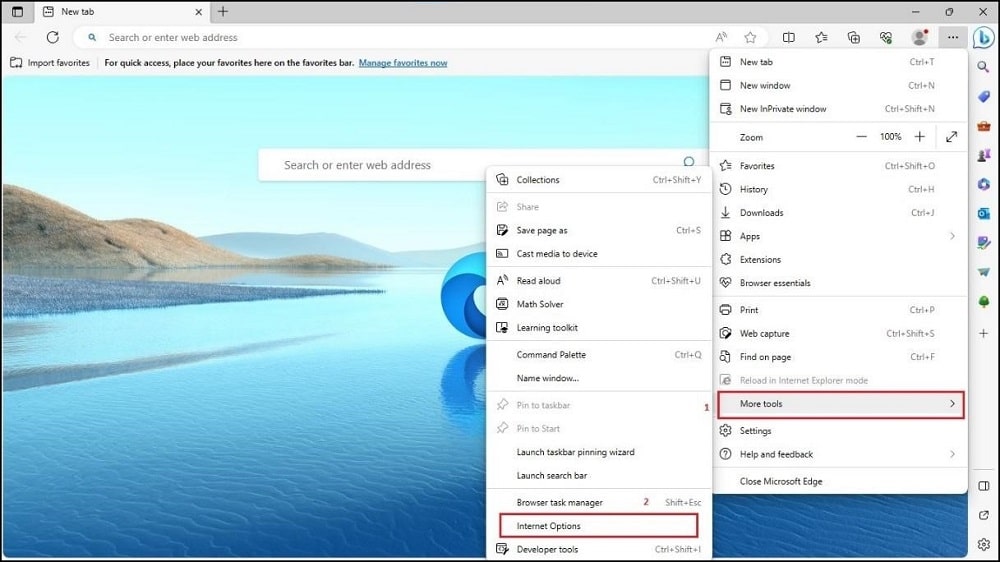Open the Bing Copilot sidebar icon
1000x562 pixels.
pyautogui.click(x=983, y=38)
